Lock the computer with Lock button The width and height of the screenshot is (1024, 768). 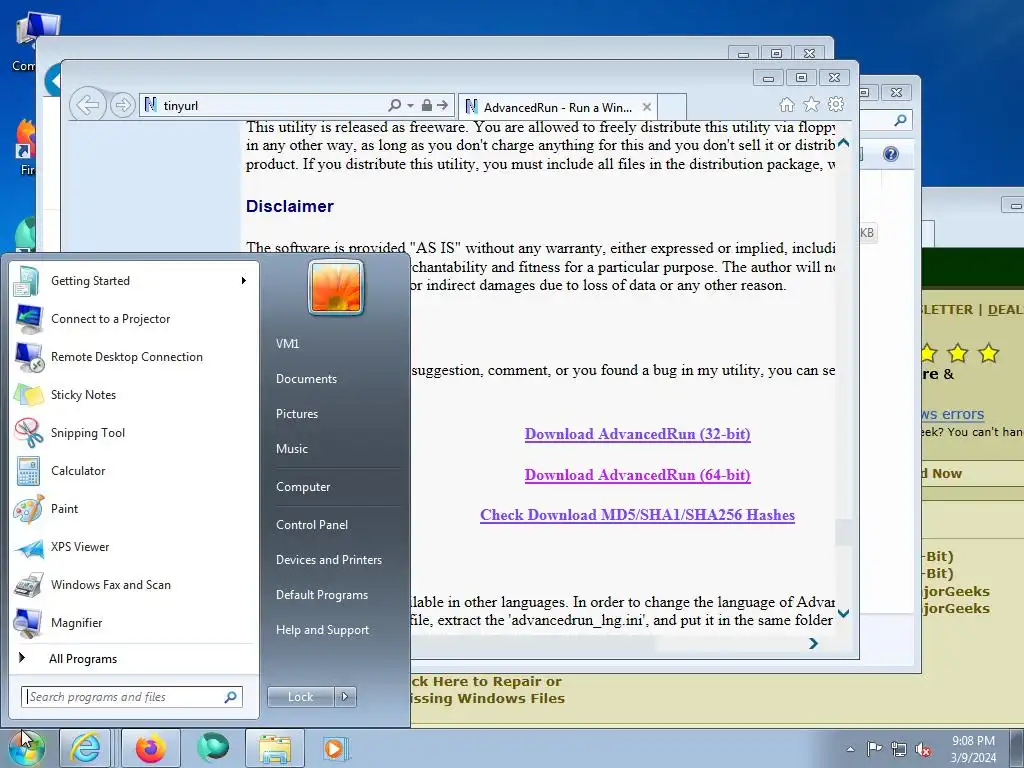point(300,697)
